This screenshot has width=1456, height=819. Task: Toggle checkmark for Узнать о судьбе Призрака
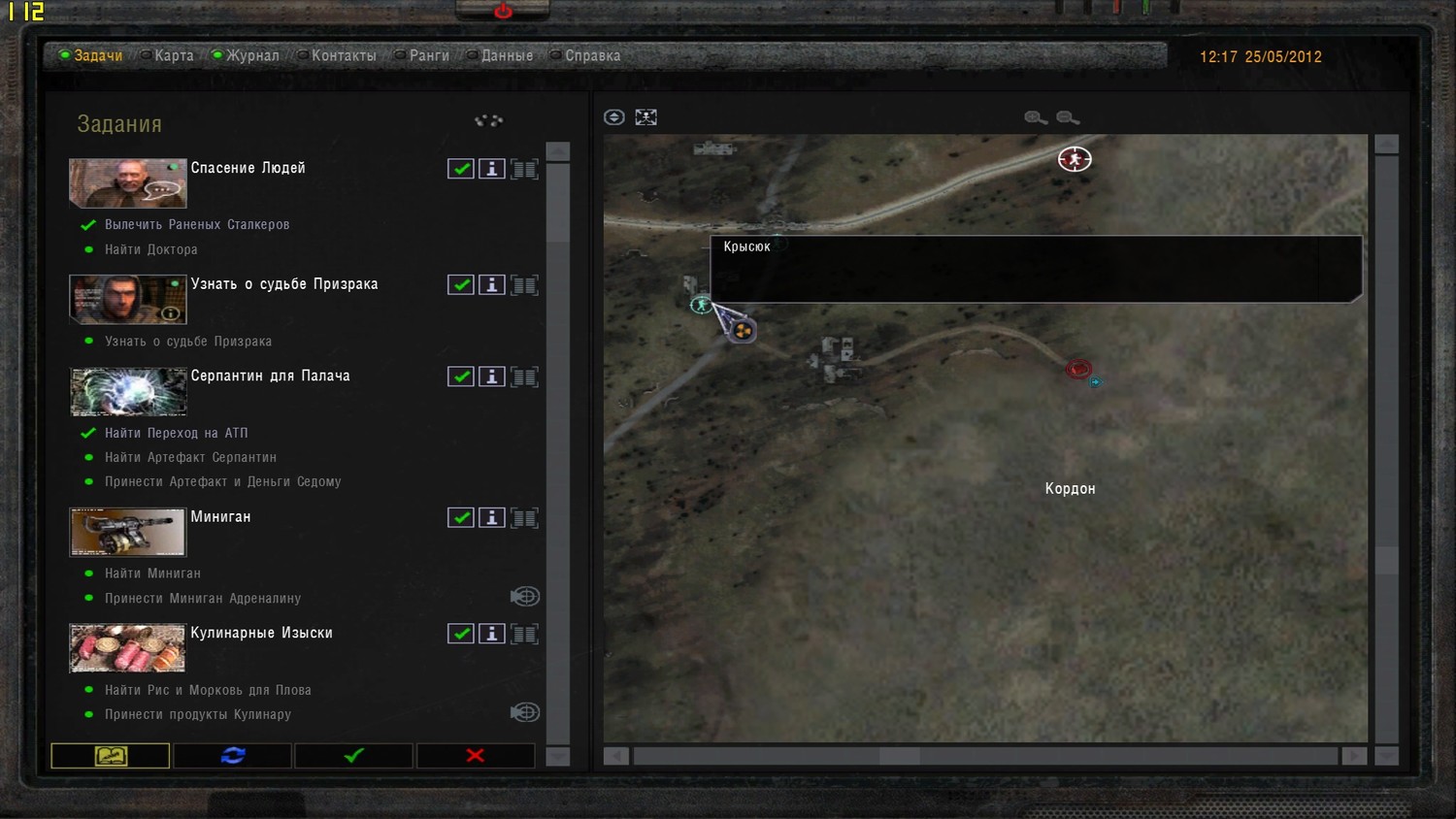(461, 285)
